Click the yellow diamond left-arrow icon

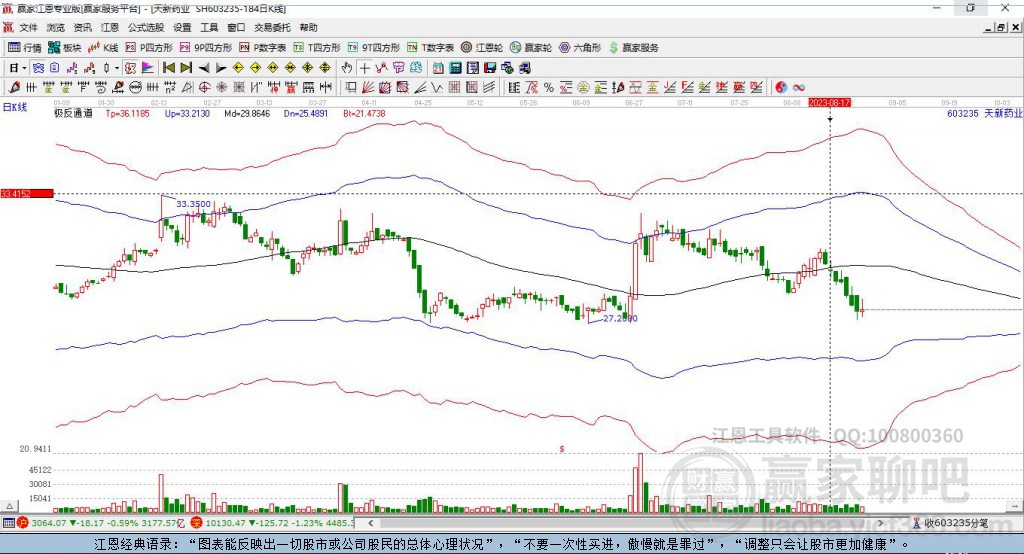coord(238,68)
